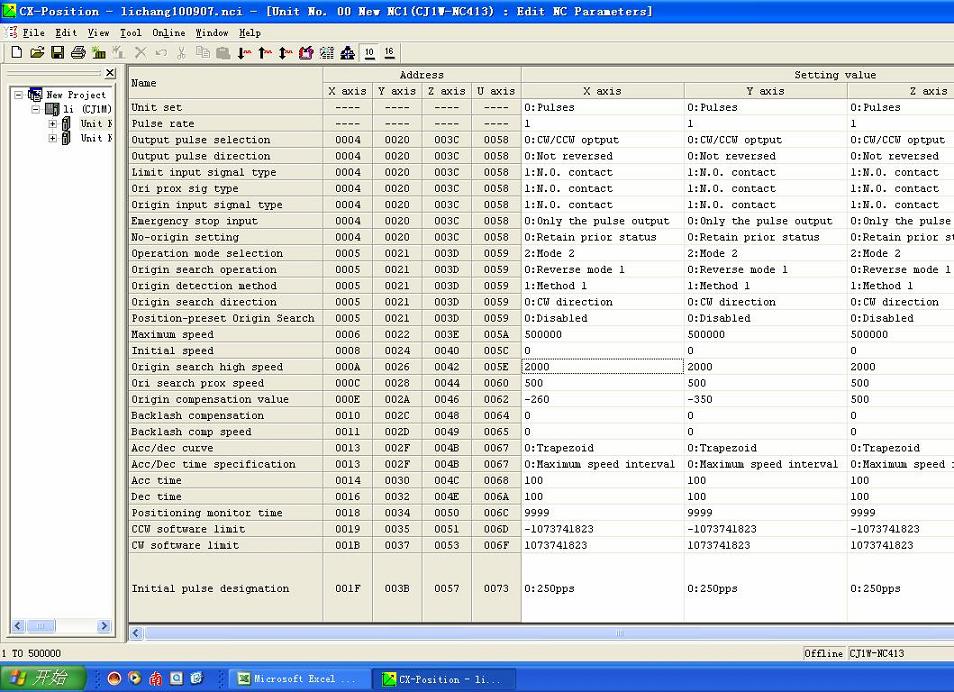Click the blue network unit toolbar icon

(x=347, y=53)
